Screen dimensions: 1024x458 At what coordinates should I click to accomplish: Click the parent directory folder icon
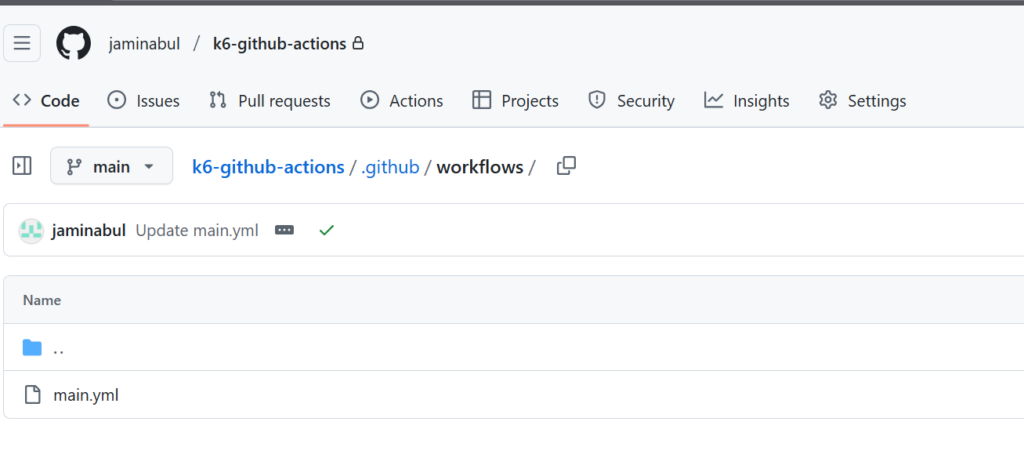click(32, 348)
